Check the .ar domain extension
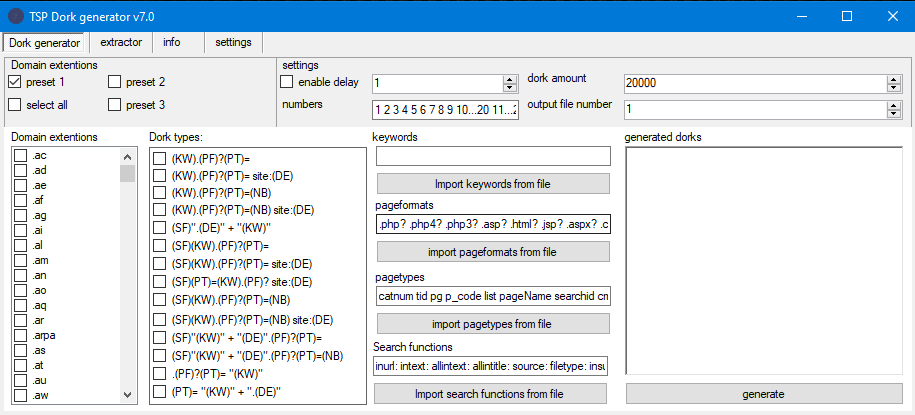915x415 pixels. pyautogui.click(x=20, y=320)
